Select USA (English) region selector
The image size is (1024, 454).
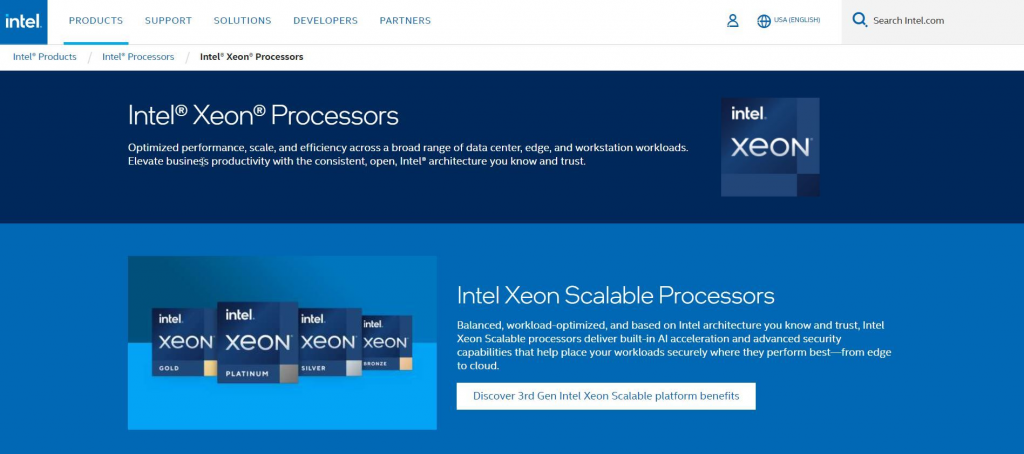(x=797, y=20)
